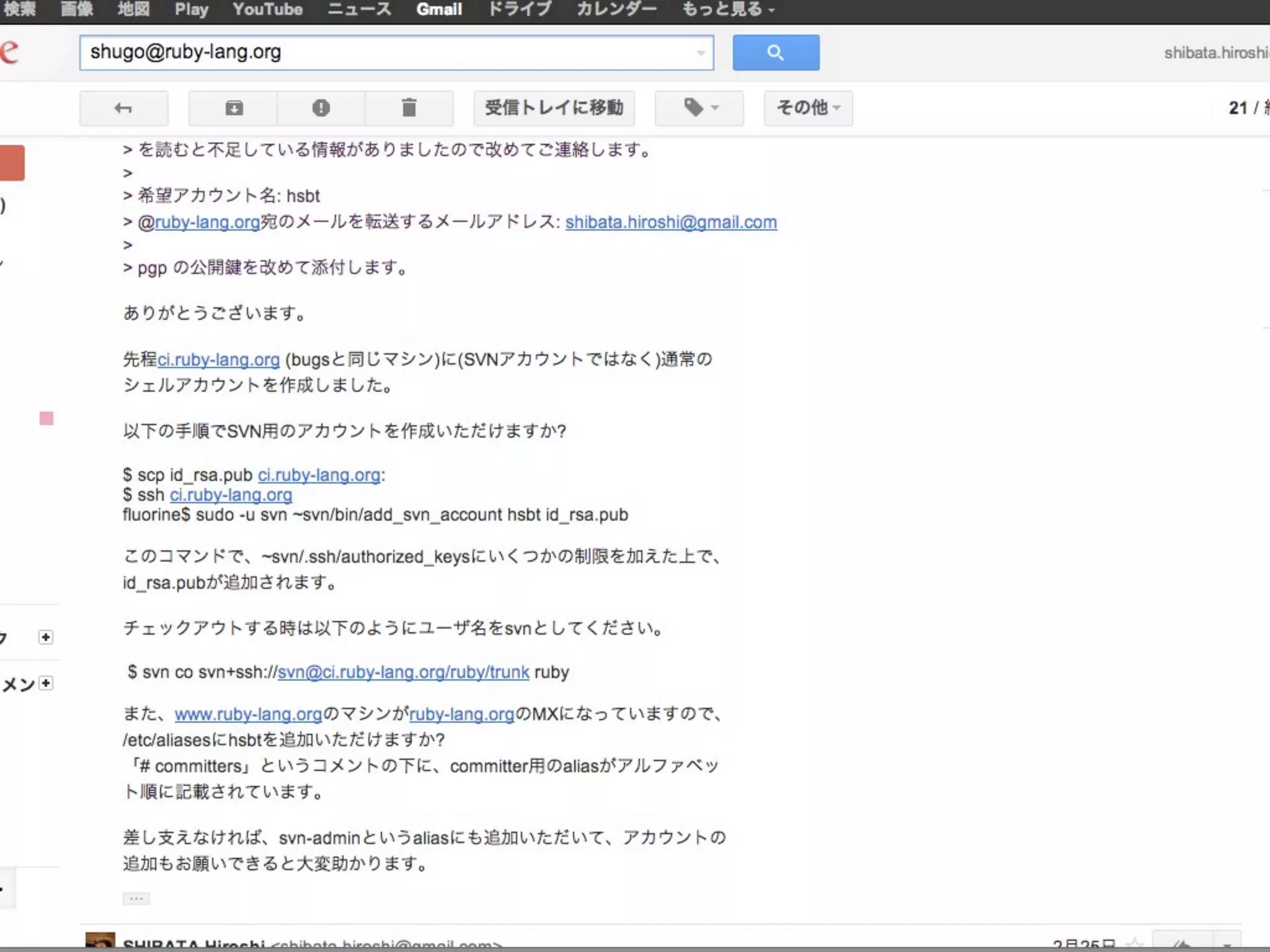Archive this conversation with archive icon
Screen dimensions: 1270x952
point(233,108)
